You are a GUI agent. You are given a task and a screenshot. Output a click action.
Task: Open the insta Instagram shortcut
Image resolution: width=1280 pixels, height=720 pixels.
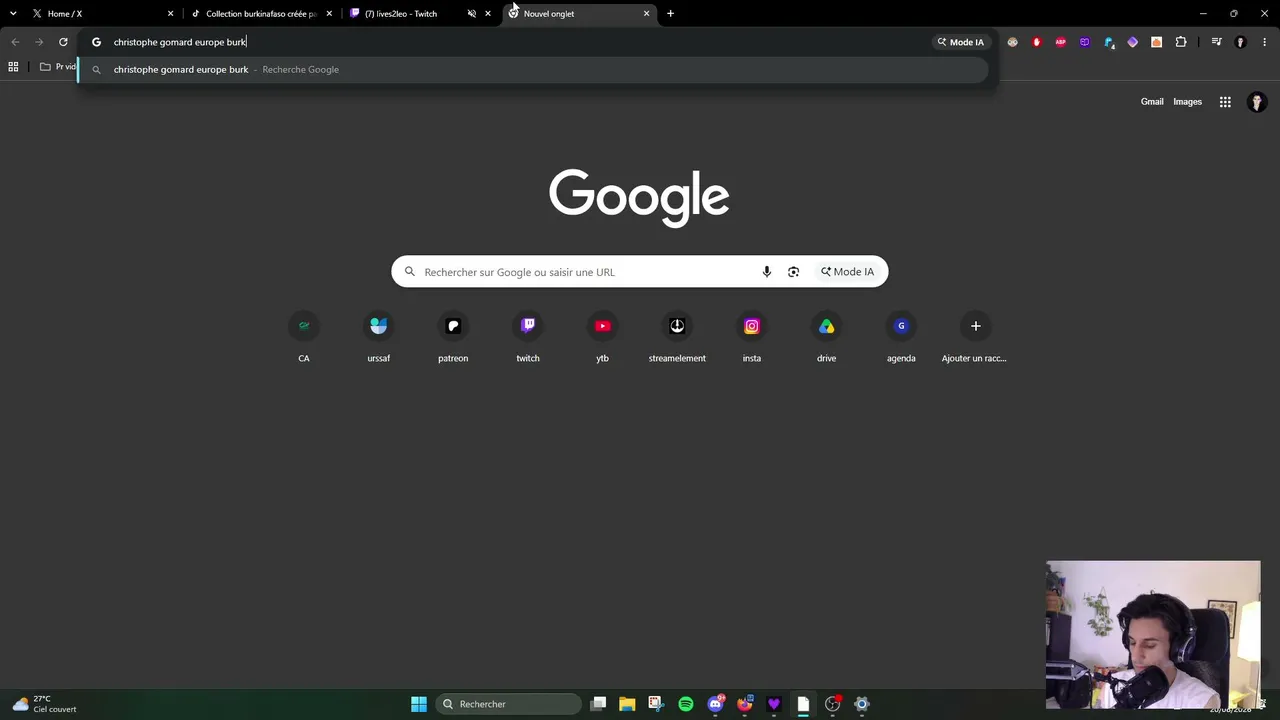[752, 337]
